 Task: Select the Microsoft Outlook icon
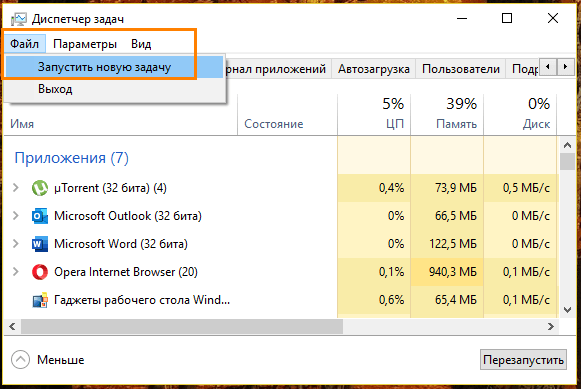click(40, 216)
